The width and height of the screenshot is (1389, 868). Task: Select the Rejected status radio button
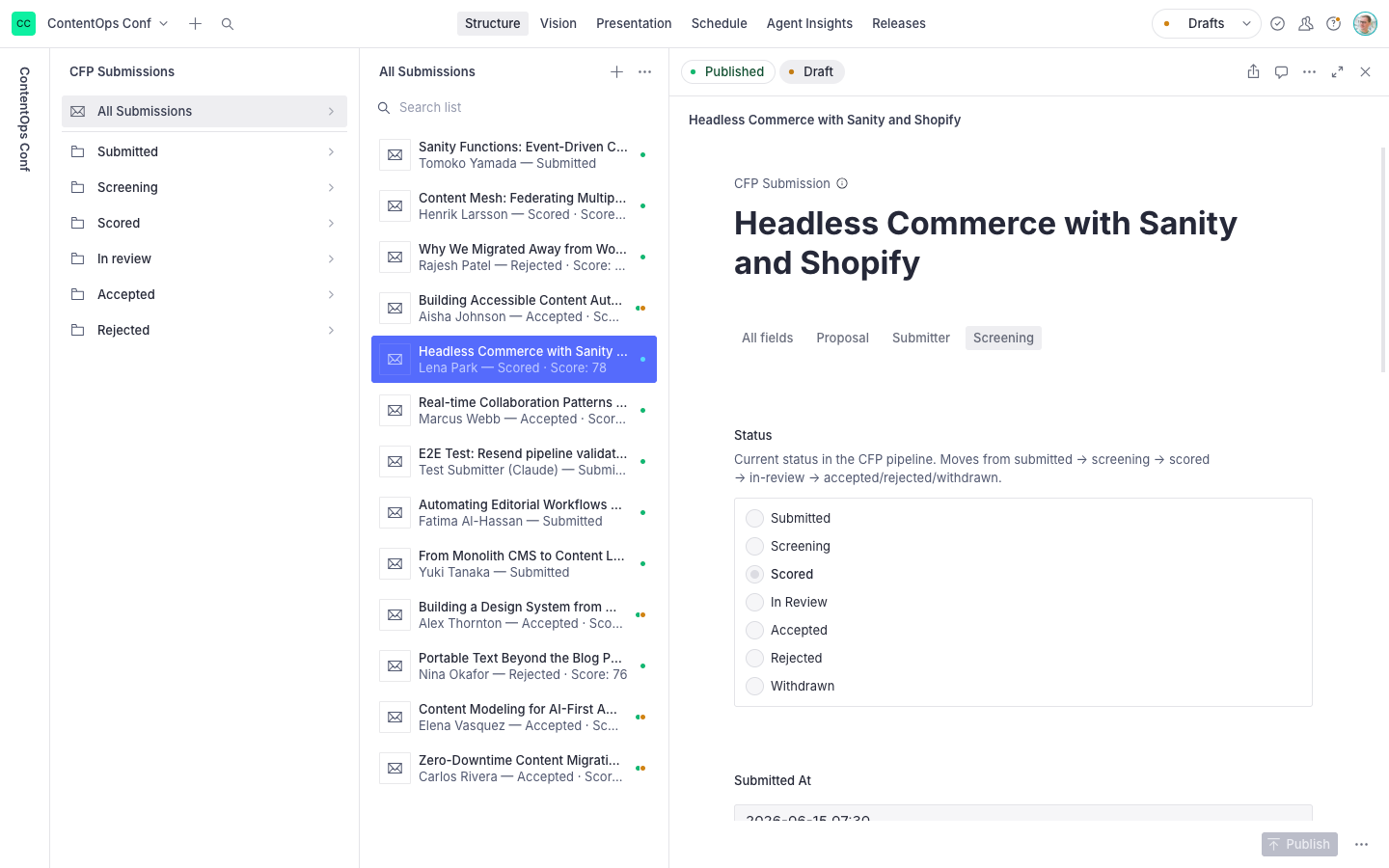tap(755, 658)
